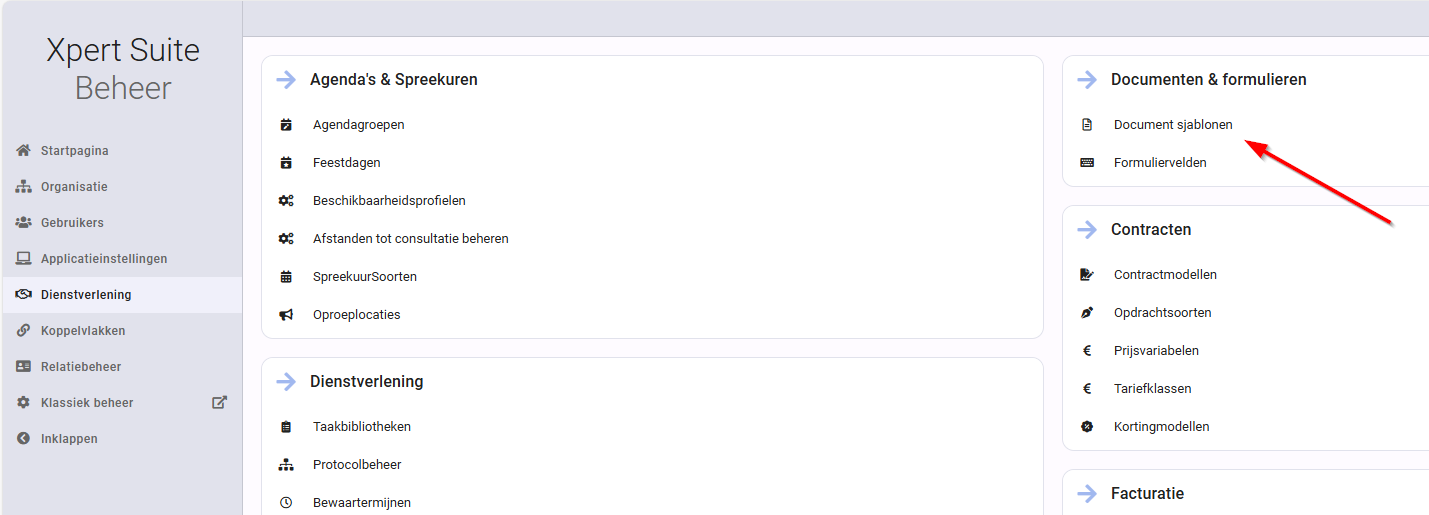Image resolution: width=1429 pixels, height=515 pixels.
Task: Open Relatiebeheer in the sidebar
Action: pyautogui.click(x=81, y=367)
